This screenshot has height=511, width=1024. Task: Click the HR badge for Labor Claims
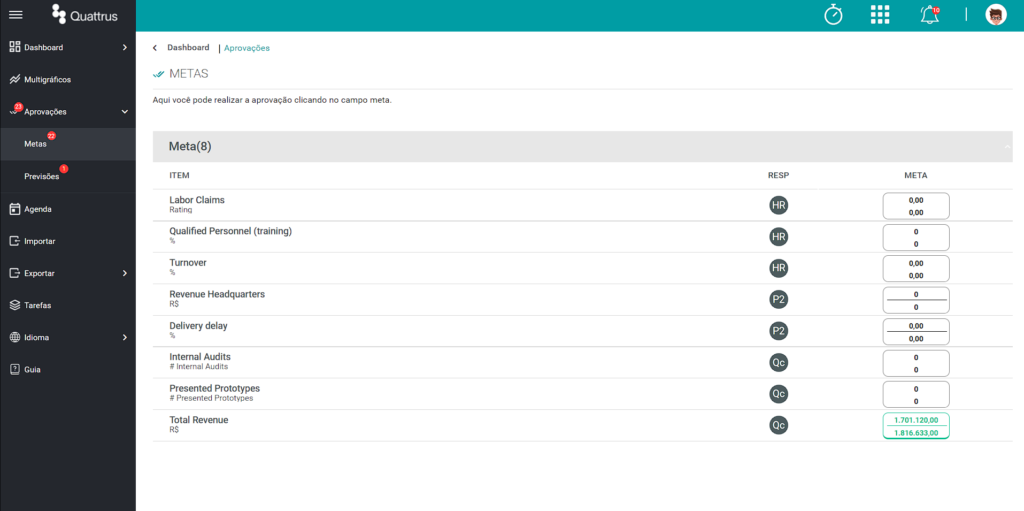(x=778, y=205)
